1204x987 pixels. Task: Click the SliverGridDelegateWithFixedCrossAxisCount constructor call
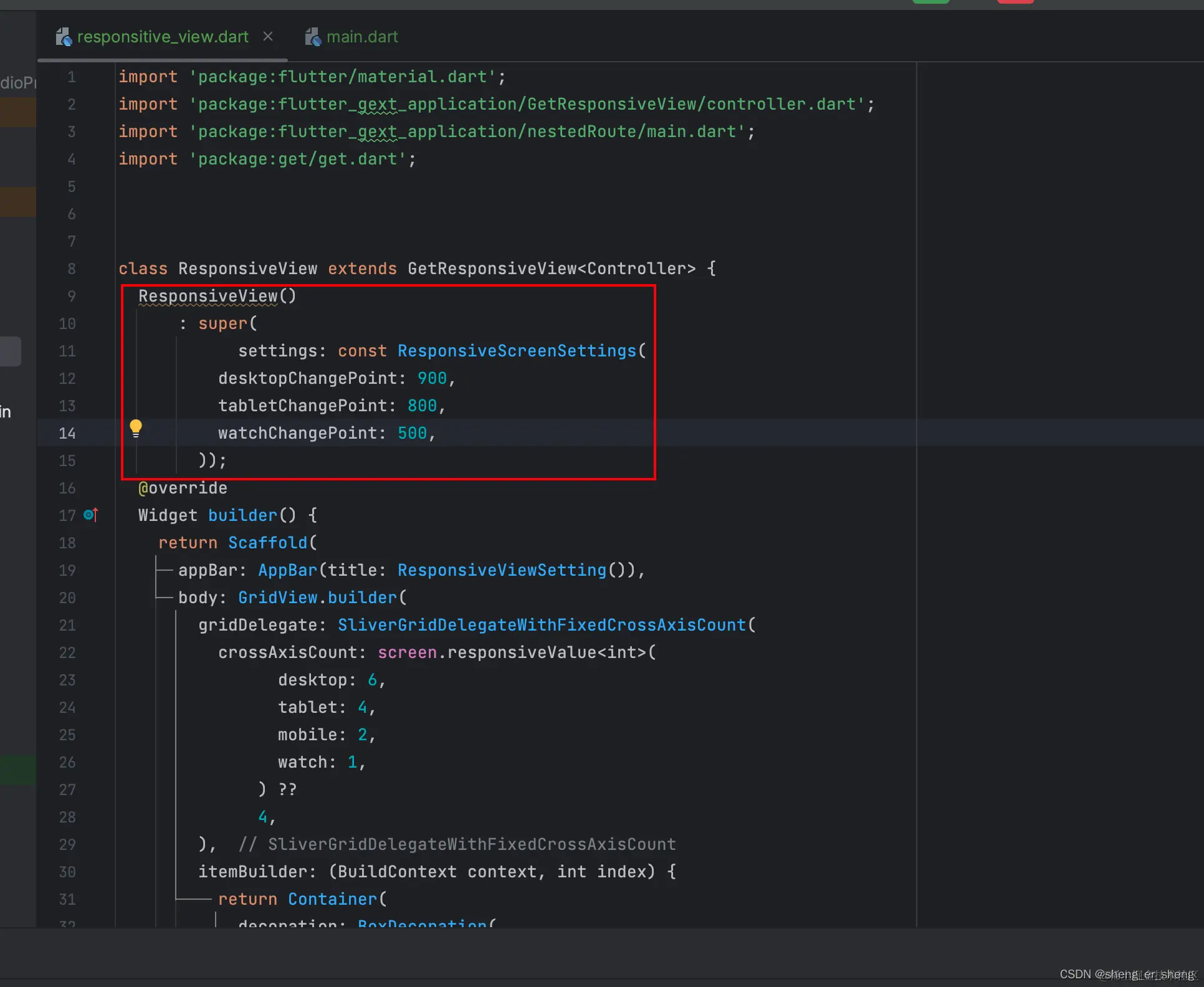(x=542, y=625)
